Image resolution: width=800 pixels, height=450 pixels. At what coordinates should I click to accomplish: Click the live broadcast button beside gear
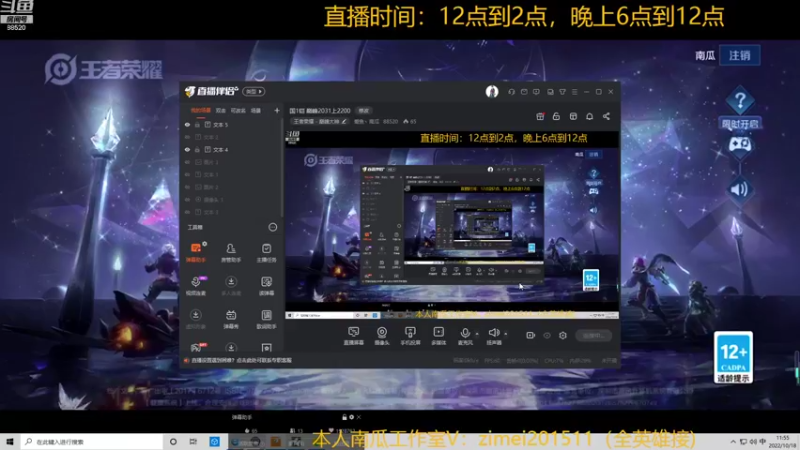pyautogui.click(x=594, y=335)
